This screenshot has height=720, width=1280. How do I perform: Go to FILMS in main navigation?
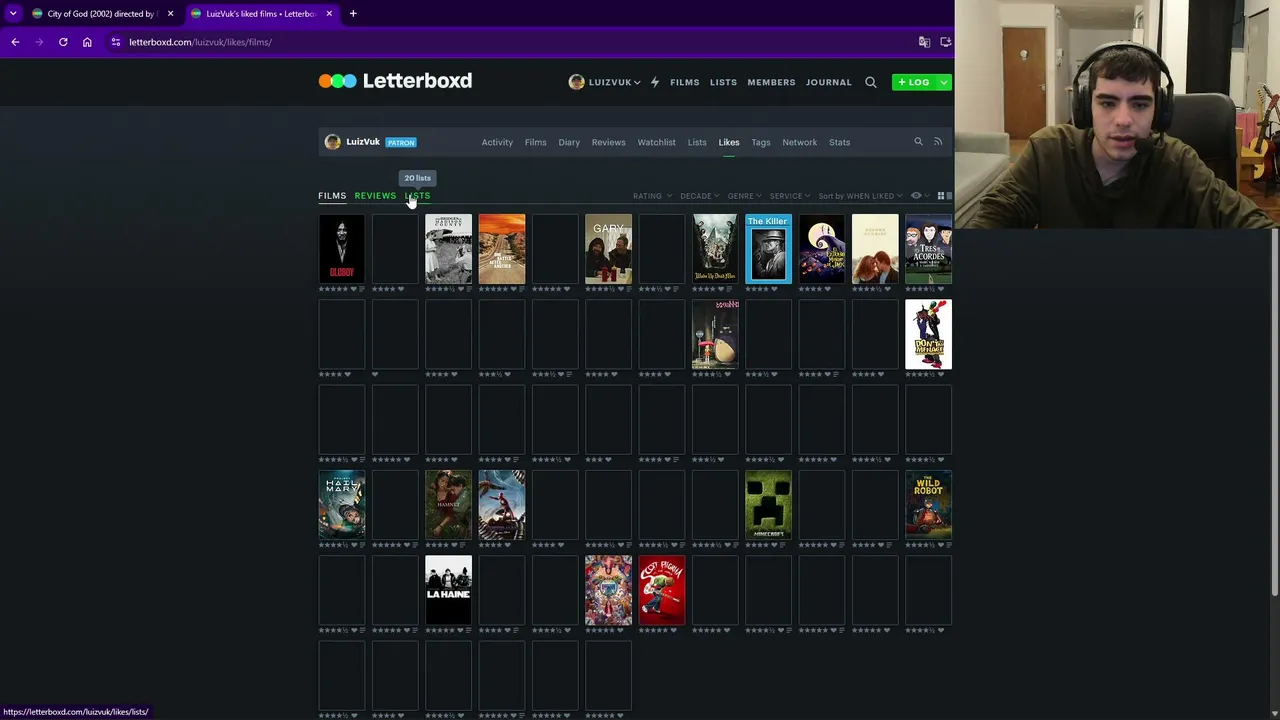pyautogui.click(x=685, y=82)
